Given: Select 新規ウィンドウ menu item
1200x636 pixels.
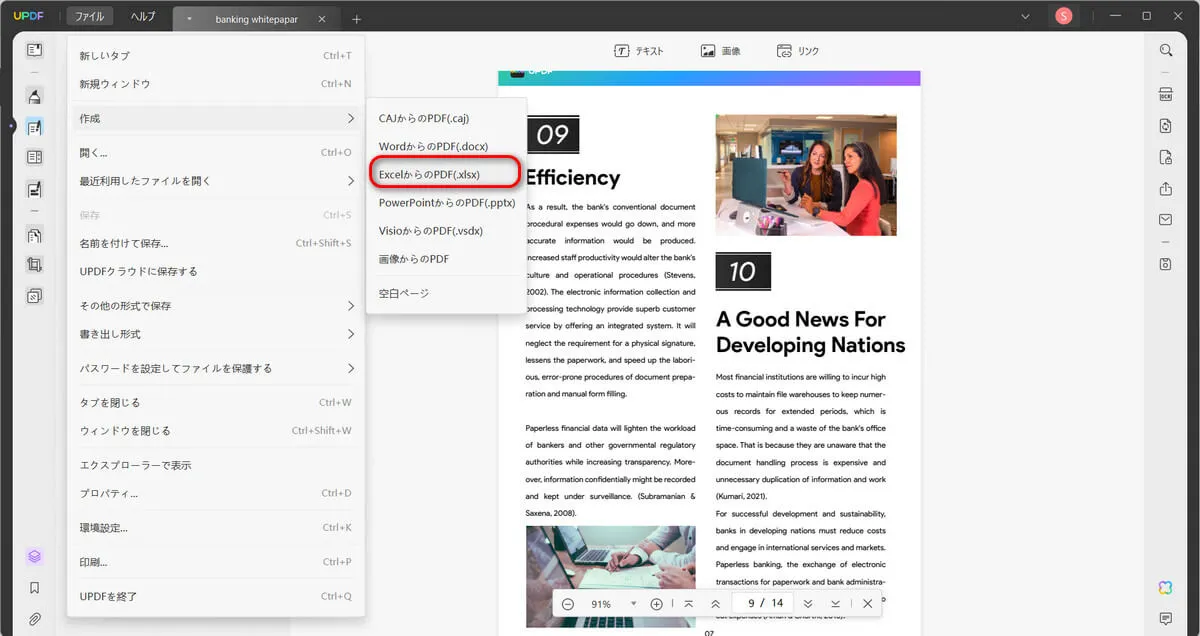Looking at the screenshot, I should coord(215,84).
